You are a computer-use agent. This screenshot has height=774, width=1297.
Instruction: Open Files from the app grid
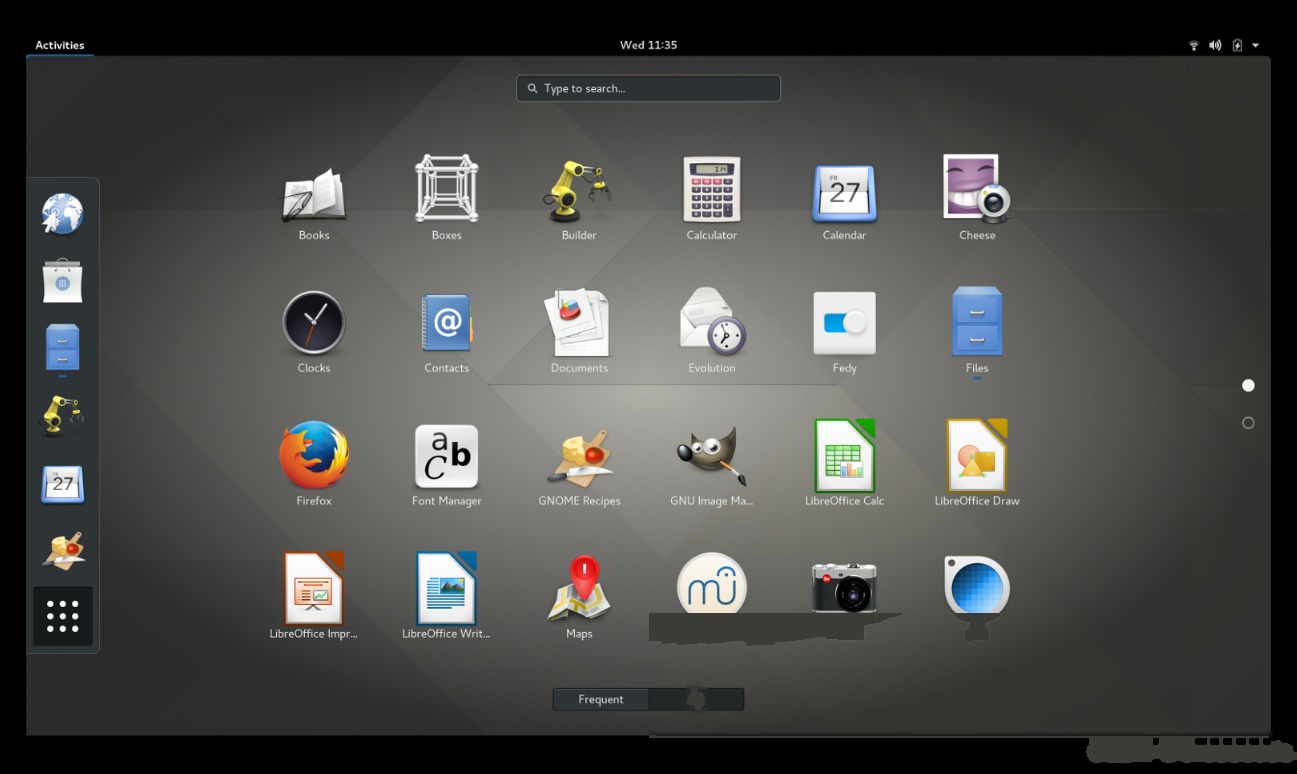[x=977, y=320]
